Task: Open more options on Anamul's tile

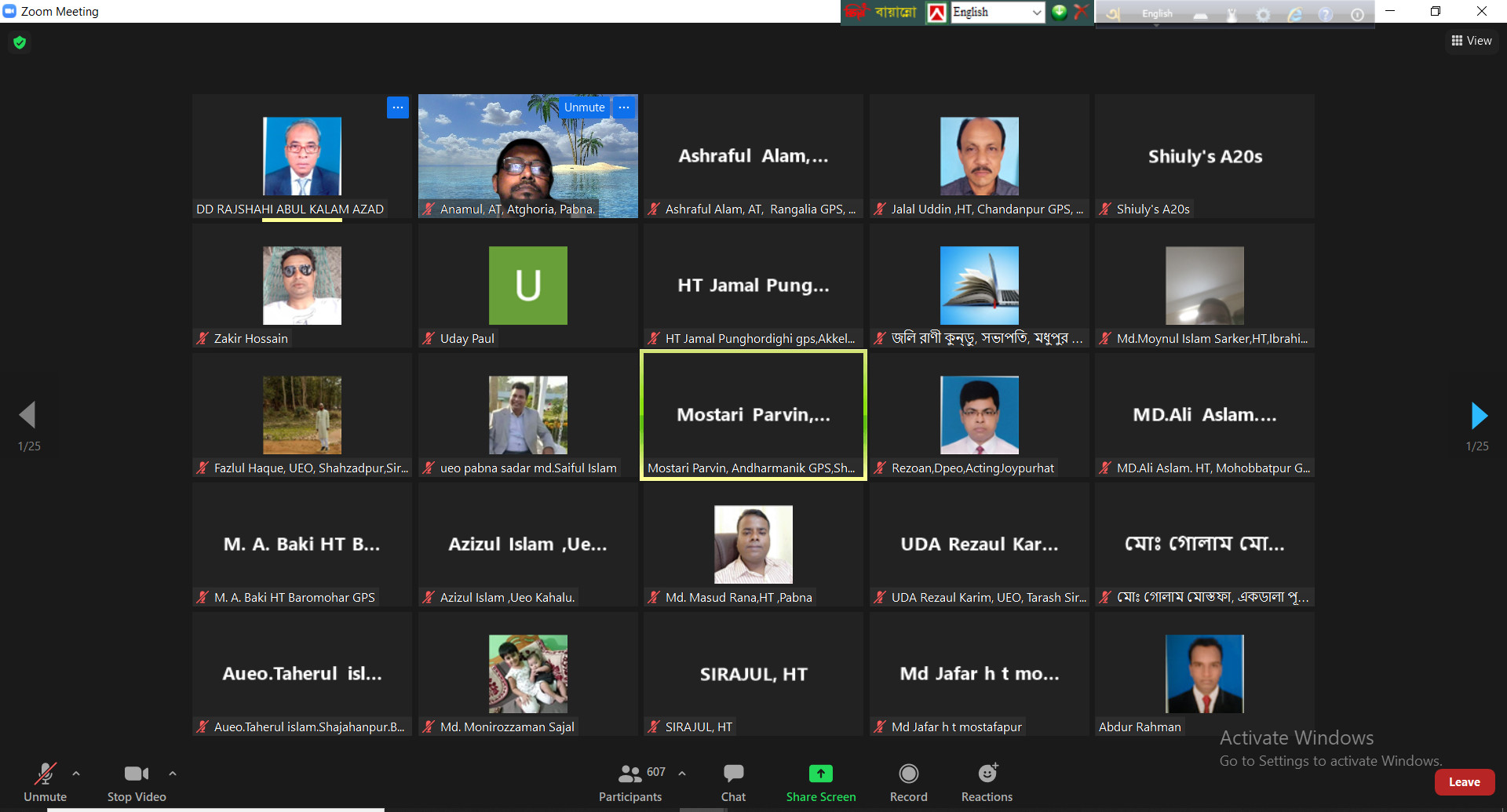Action: point(624,107)
